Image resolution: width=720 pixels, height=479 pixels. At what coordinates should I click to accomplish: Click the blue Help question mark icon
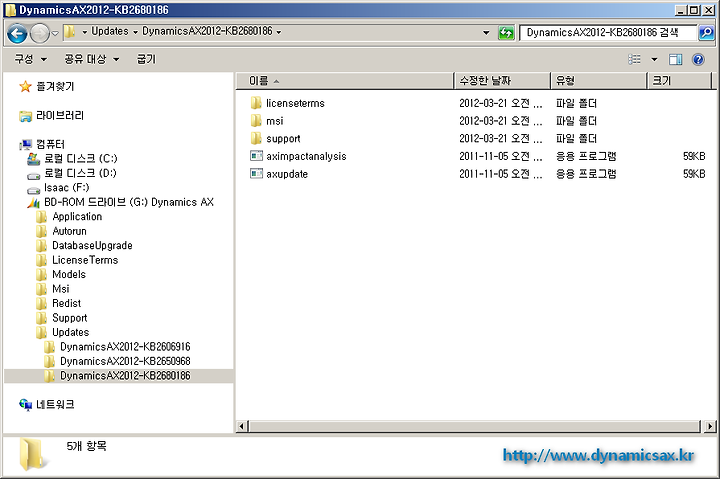coord(698,59)
